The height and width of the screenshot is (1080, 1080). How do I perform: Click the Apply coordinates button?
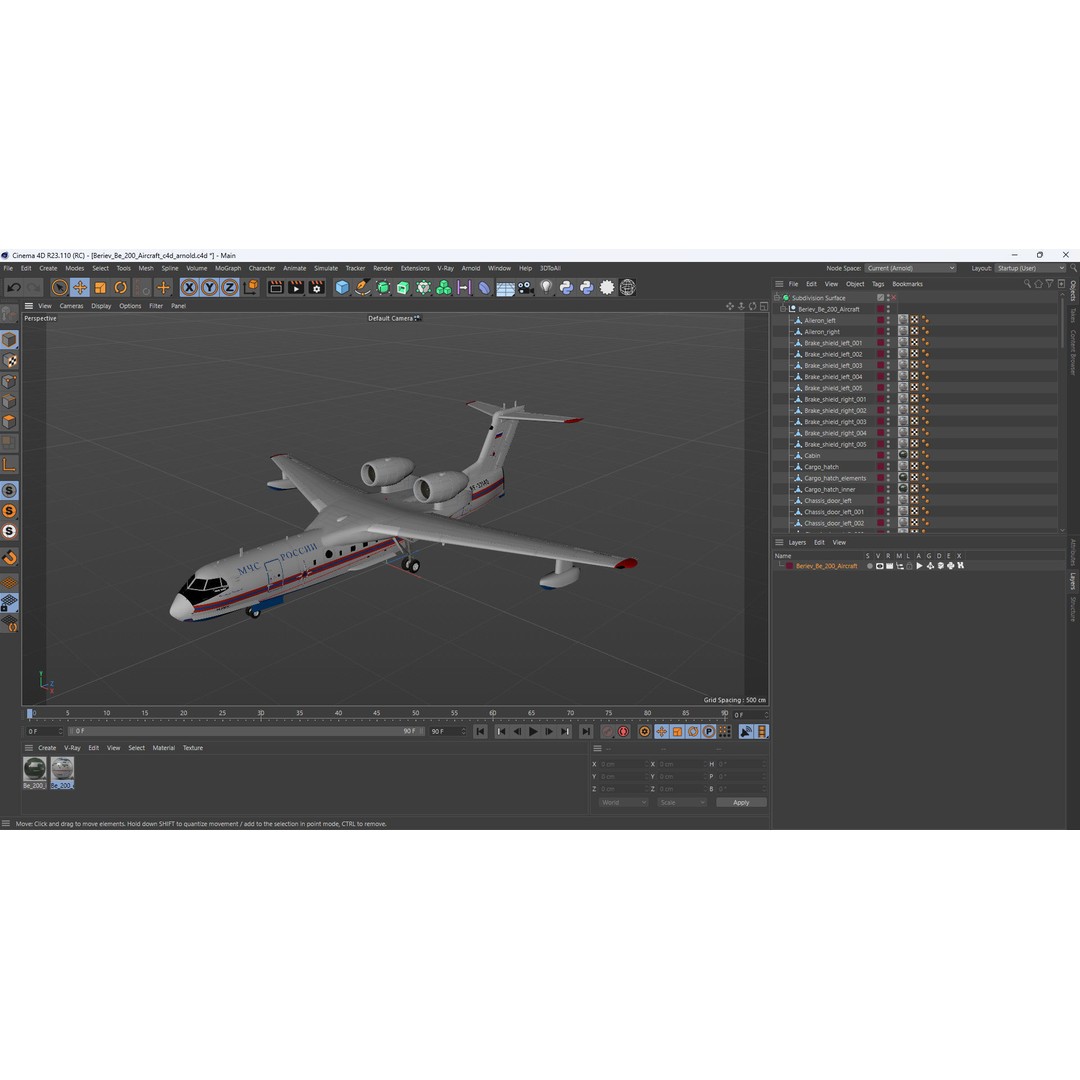pos(741,802)
